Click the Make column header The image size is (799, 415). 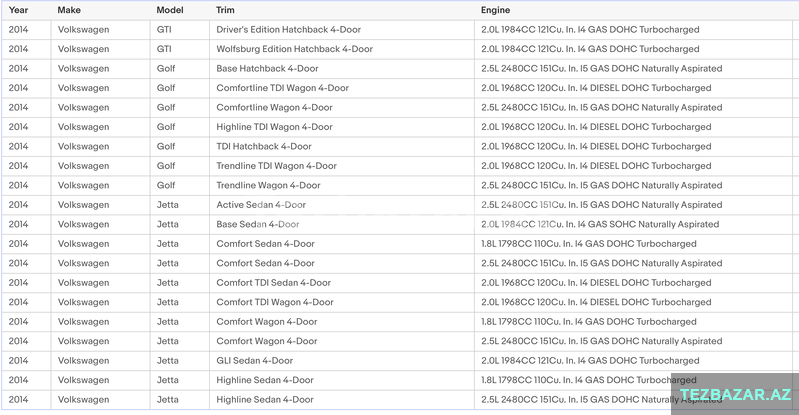[69, 10]
